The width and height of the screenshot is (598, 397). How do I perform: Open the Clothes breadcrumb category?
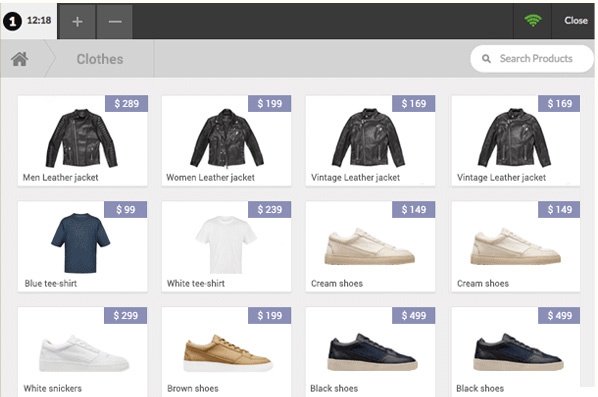click(100, 59)
